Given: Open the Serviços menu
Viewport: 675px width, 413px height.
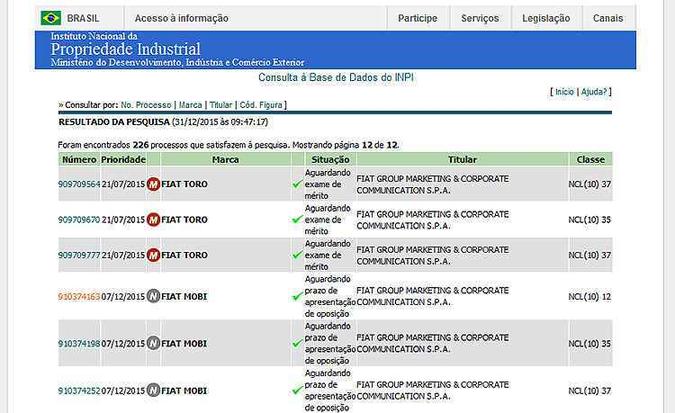Looking at the screenshot, I should 480,18.
